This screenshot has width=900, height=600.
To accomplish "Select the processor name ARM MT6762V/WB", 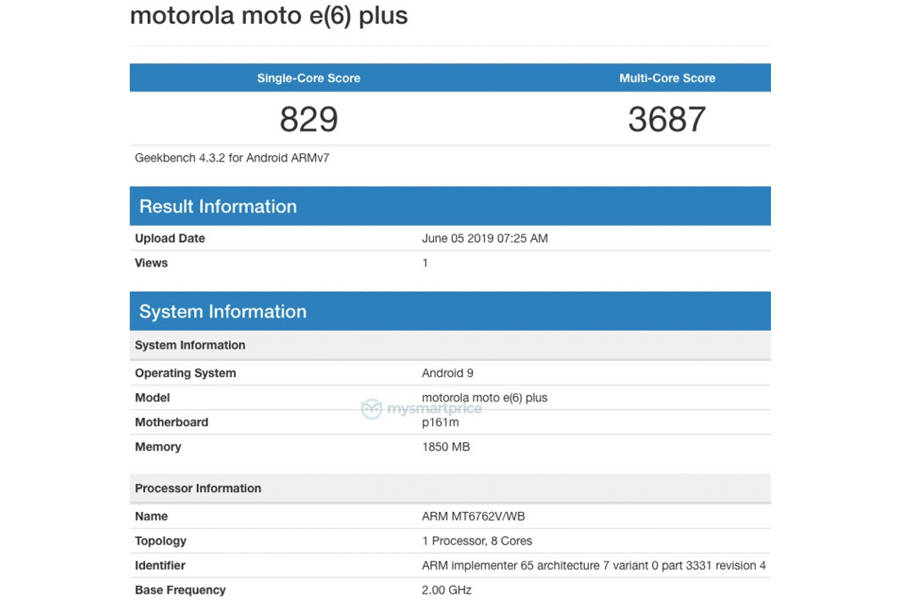I will [x=470, y=516].
